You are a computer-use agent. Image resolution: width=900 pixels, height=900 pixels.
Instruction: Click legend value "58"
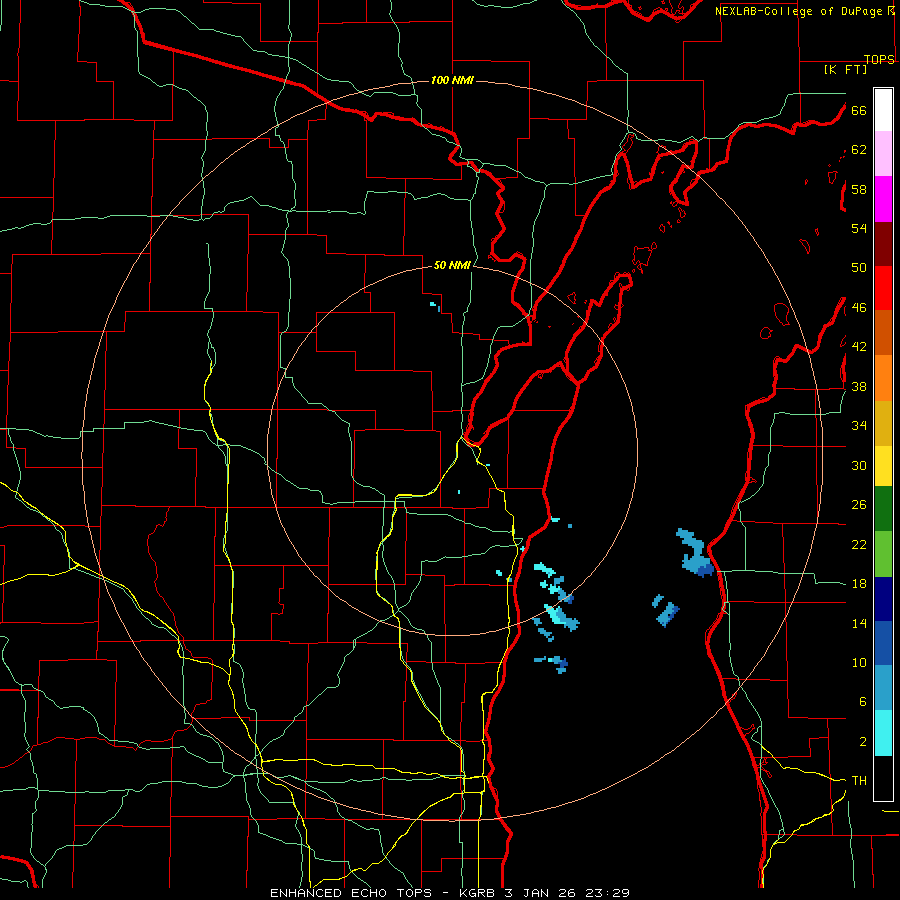click(859, 189)
